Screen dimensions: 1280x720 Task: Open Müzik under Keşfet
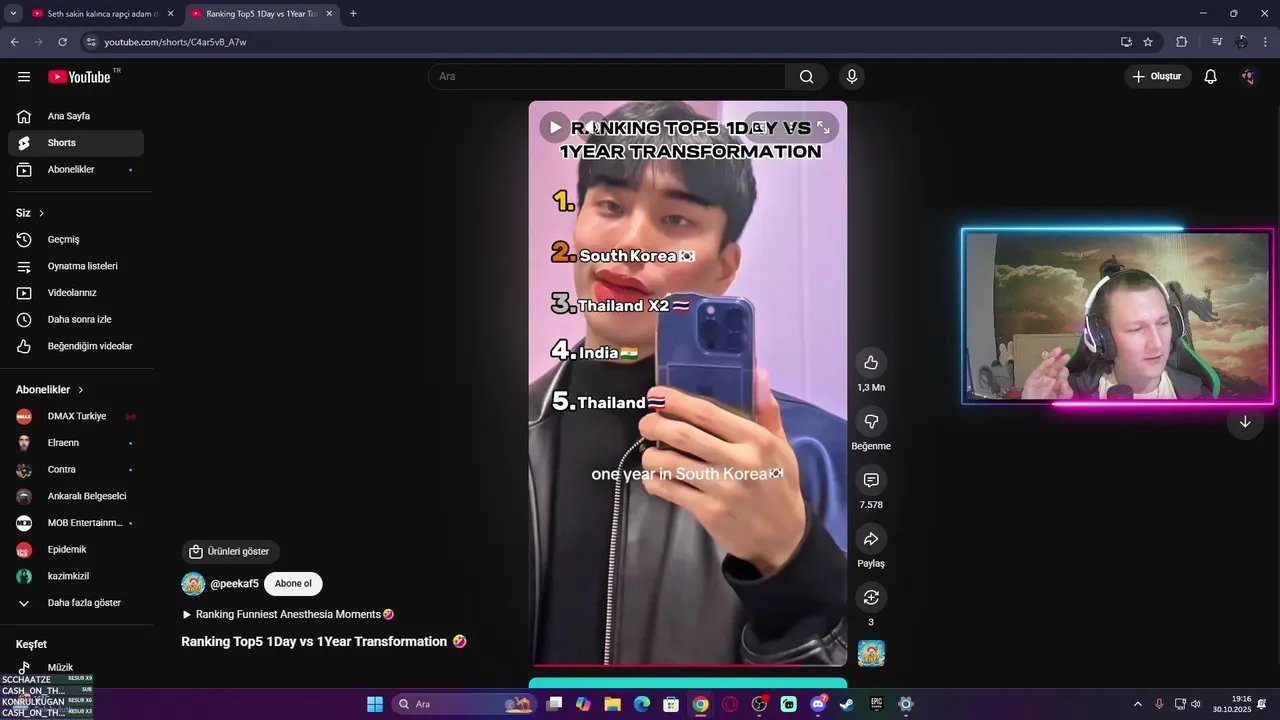pos(76,667)
